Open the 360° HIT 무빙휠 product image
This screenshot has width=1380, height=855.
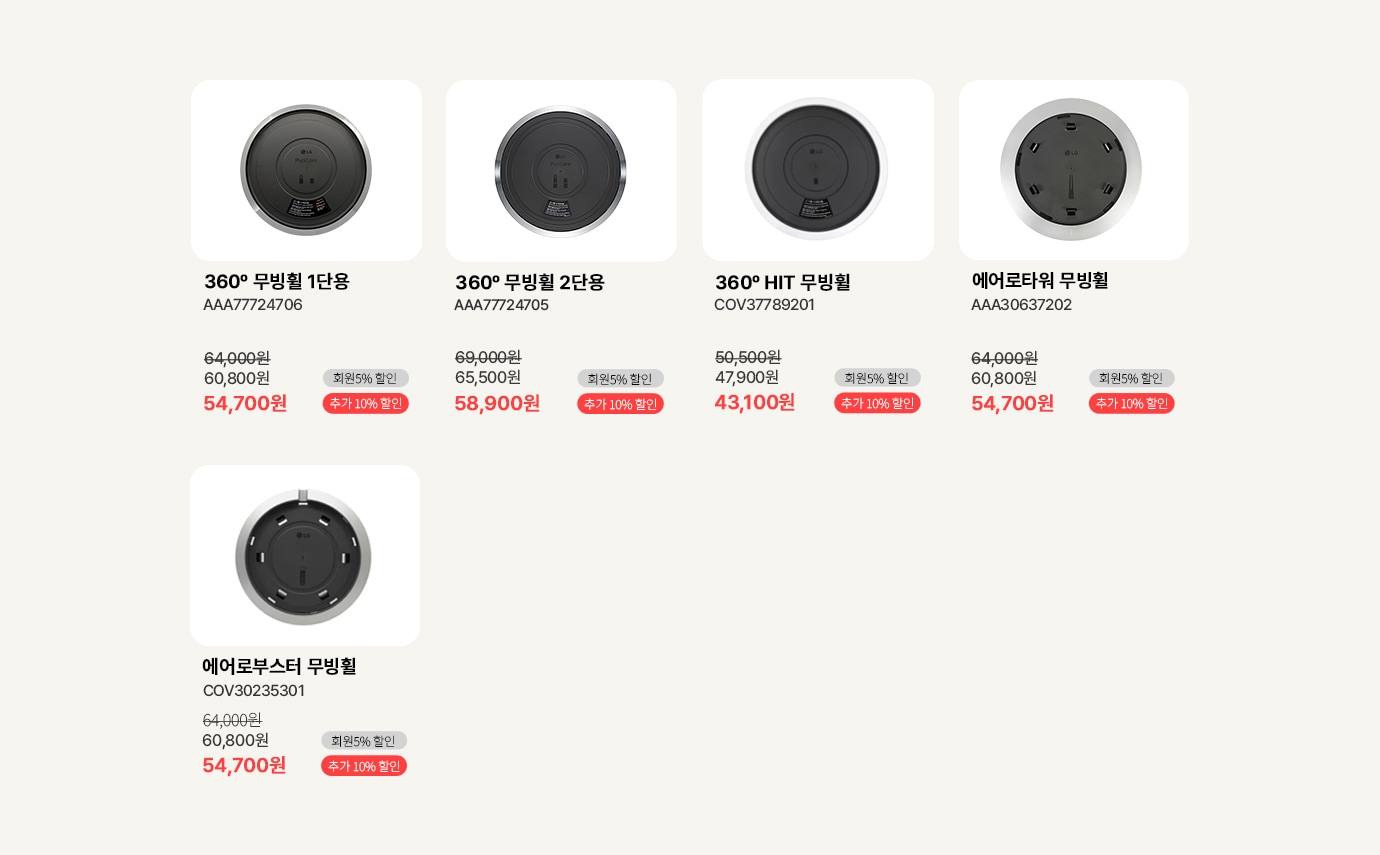[817, 169]
